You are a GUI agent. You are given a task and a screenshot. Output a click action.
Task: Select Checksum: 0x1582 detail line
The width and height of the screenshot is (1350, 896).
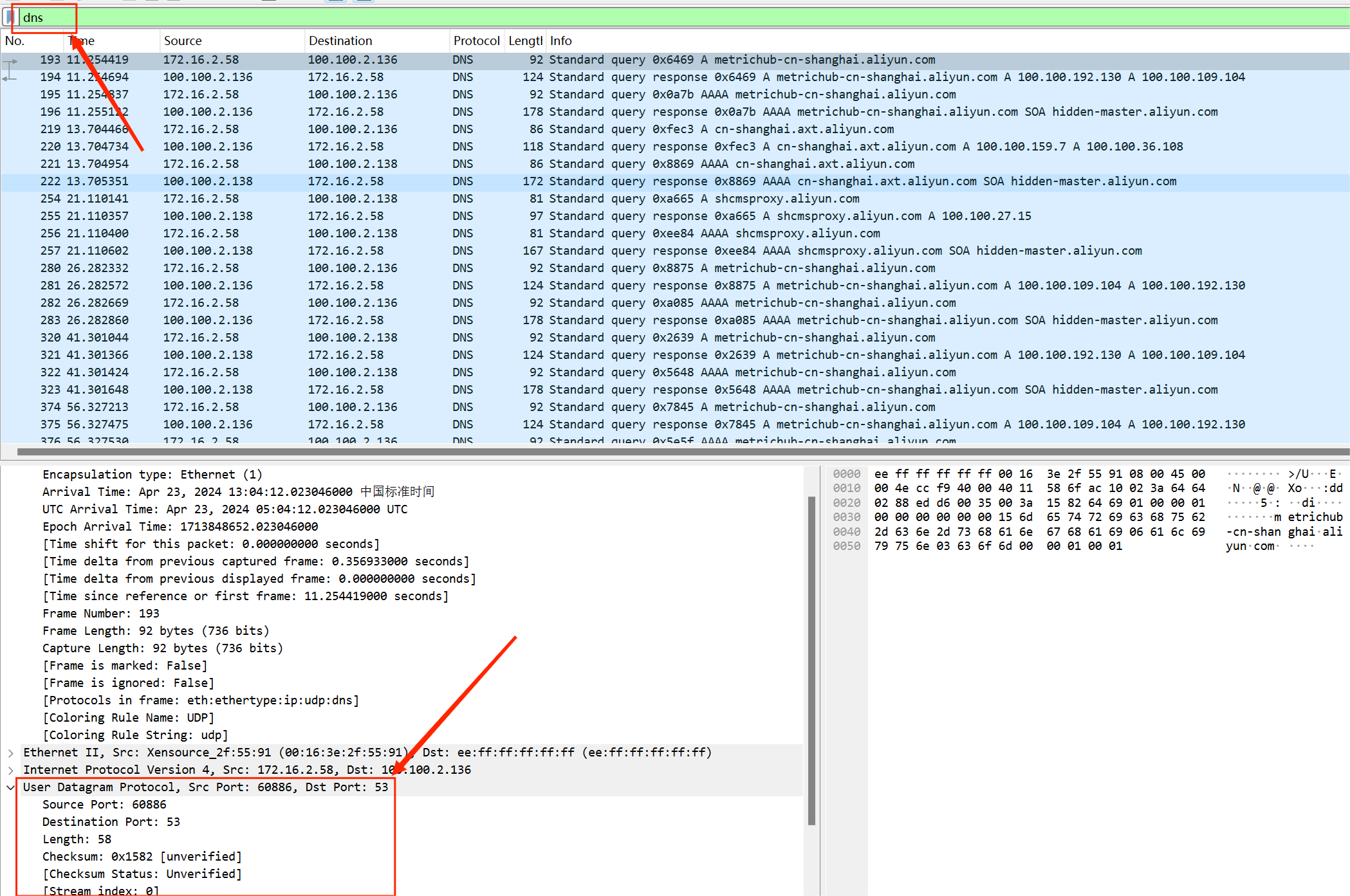(x=142, y=857)
